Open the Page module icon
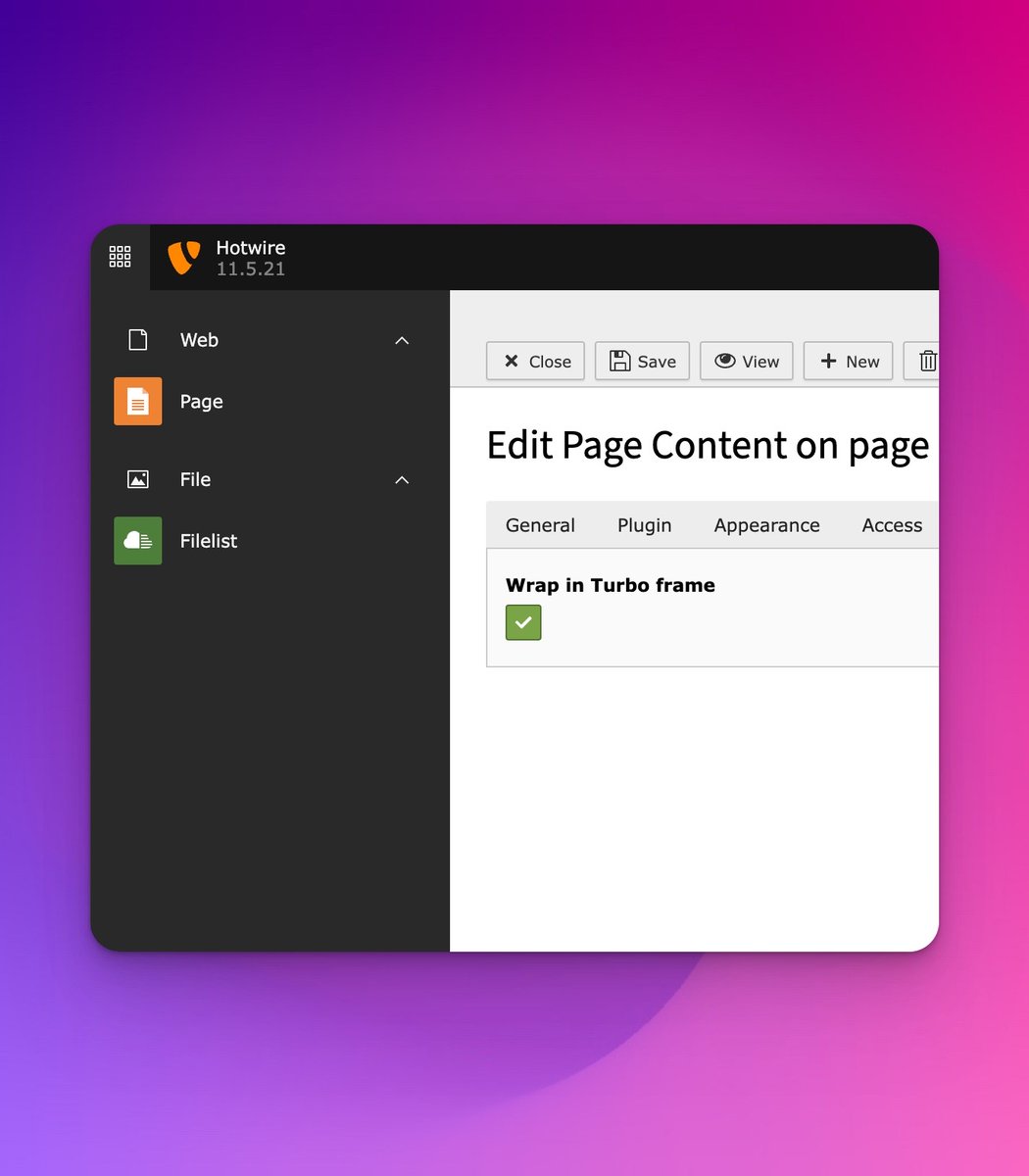This screenshot has height=1176, width=1029. [137, 401]
